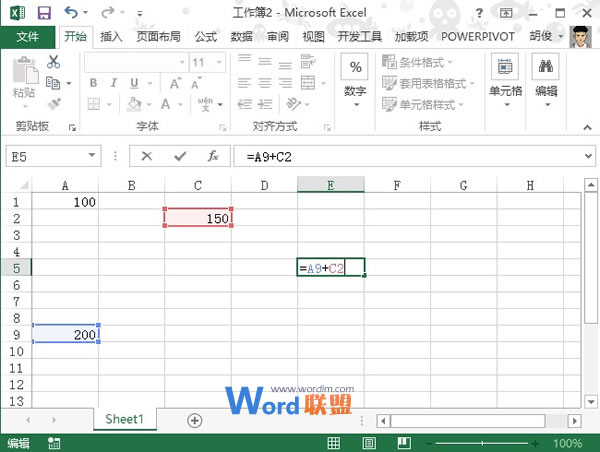Select the Format Painter brush
Viewport: 600px width, 452px height.
click(x=54, y=104)
